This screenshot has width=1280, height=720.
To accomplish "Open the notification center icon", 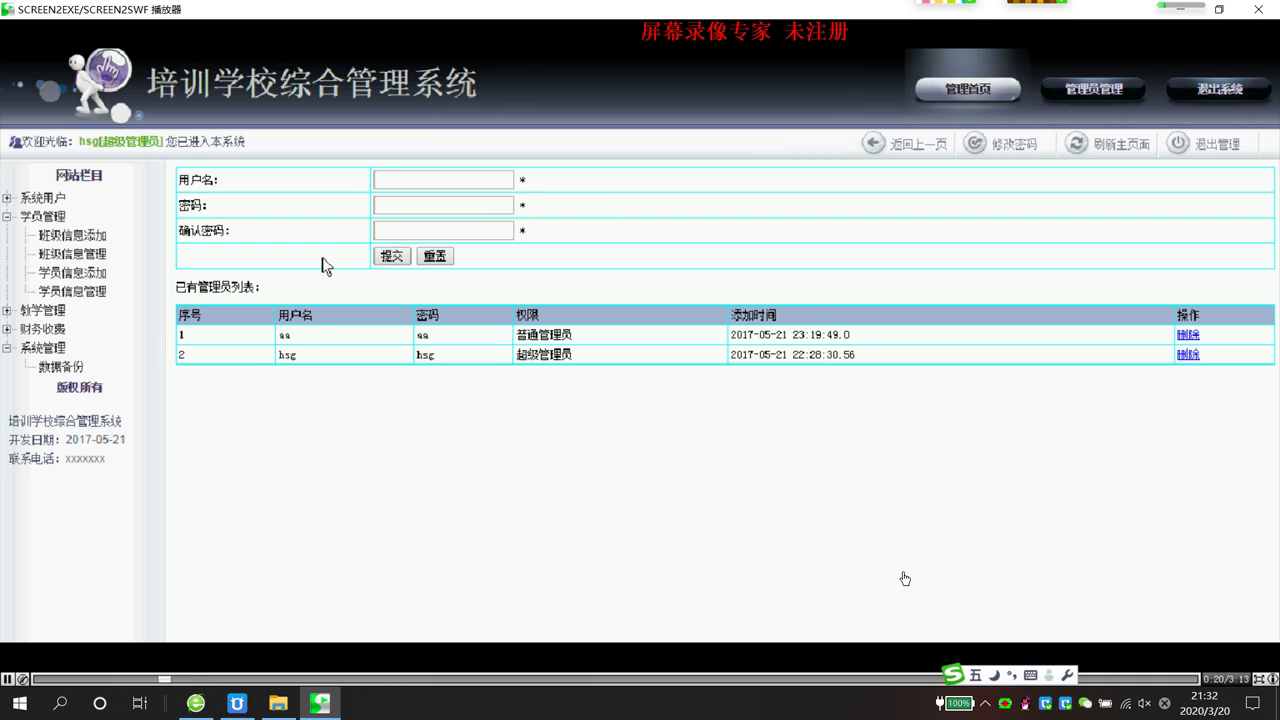I will click(1253, 703).
